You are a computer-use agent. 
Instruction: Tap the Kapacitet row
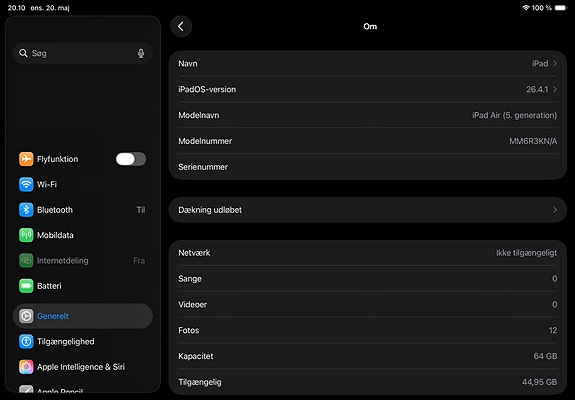pyautogui.click(x=368, y=356)
